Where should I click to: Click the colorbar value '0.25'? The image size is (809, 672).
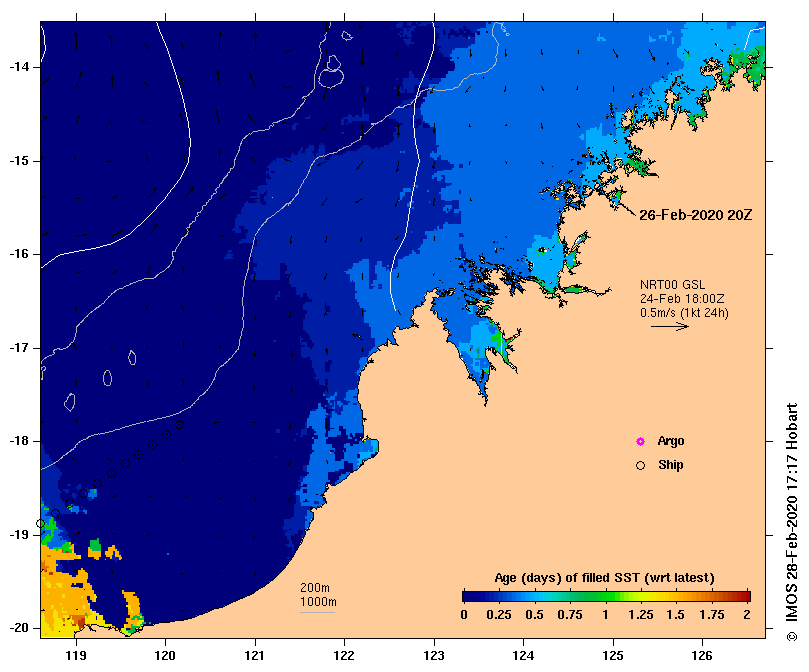click(x=498, y=615)
